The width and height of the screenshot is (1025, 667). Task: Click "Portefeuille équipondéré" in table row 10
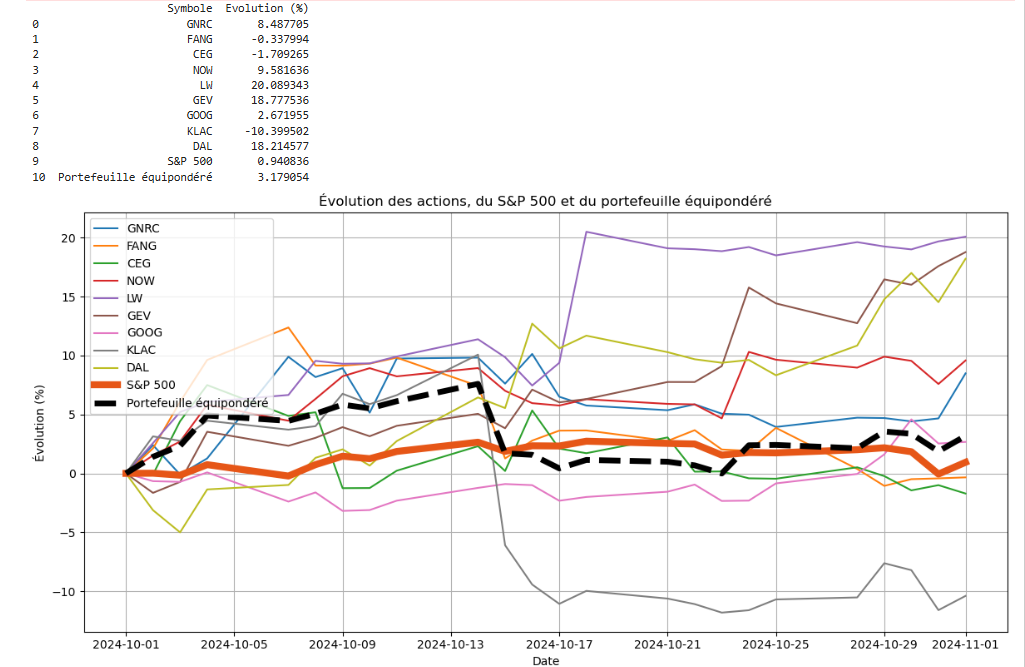[x=135, y=177]
